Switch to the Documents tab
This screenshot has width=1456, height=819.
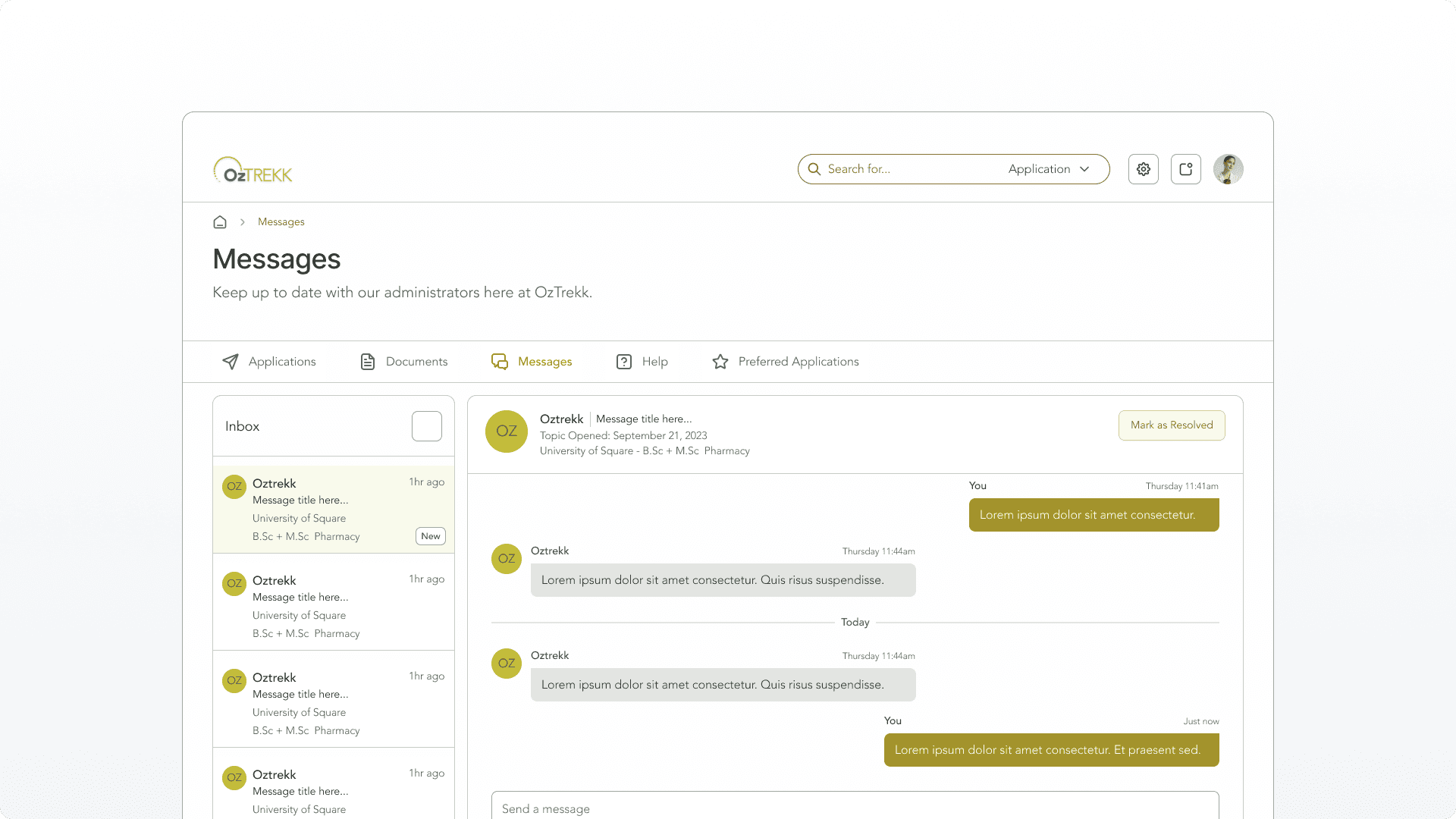point(403,362)
